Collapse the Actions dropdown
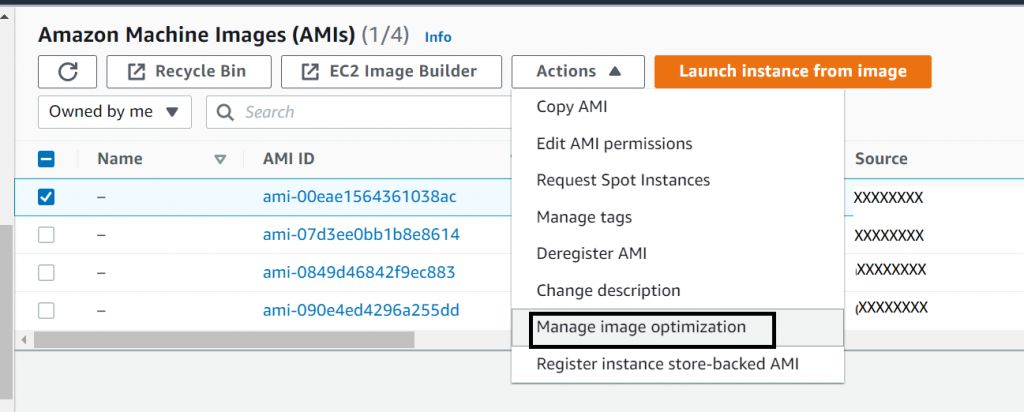Viewport: 1024px width, 412px height. [x=578, y=72]
